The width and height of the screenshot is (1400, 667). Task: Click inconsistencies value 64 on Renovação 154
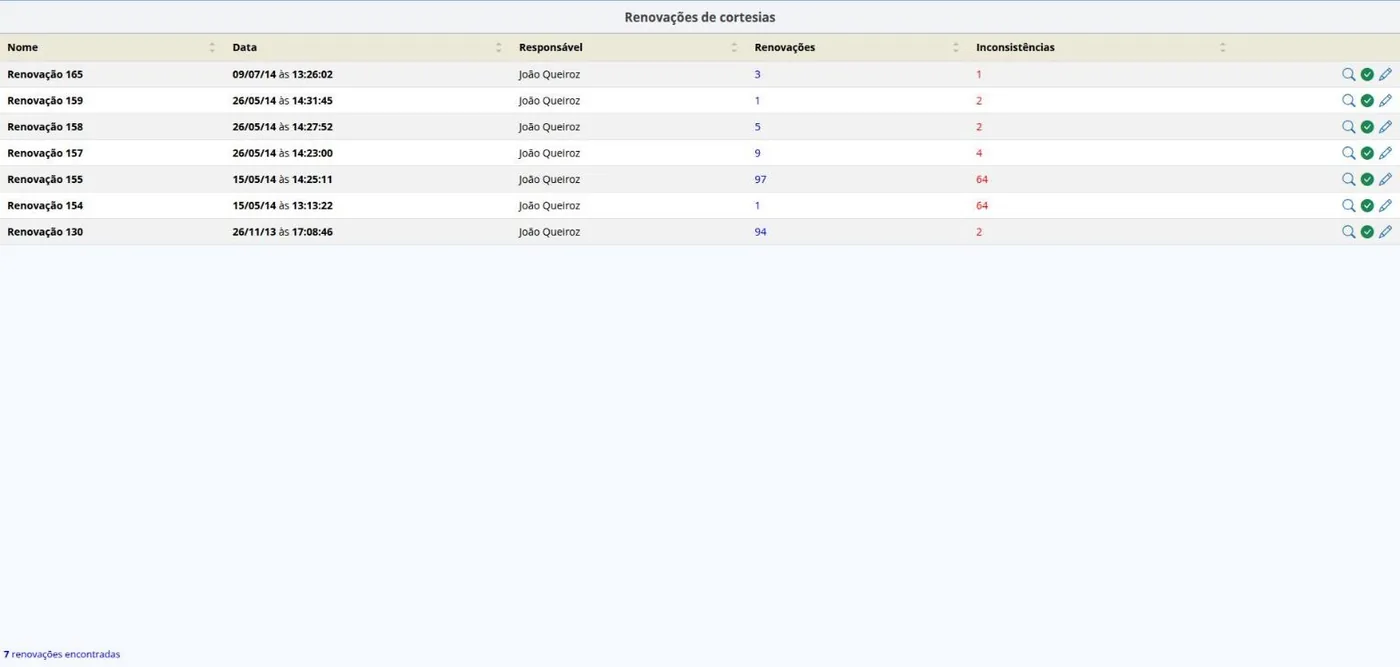[982, 206]
